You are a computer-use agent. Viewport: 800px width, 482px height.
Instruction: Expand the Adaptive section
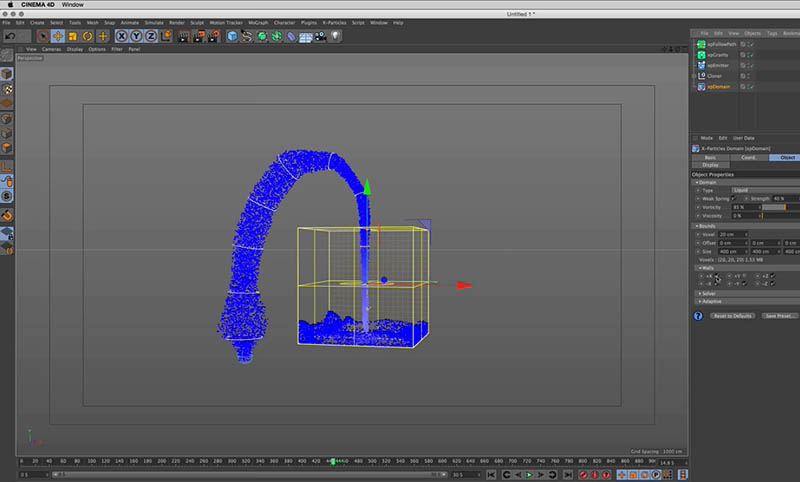(709, 301)
